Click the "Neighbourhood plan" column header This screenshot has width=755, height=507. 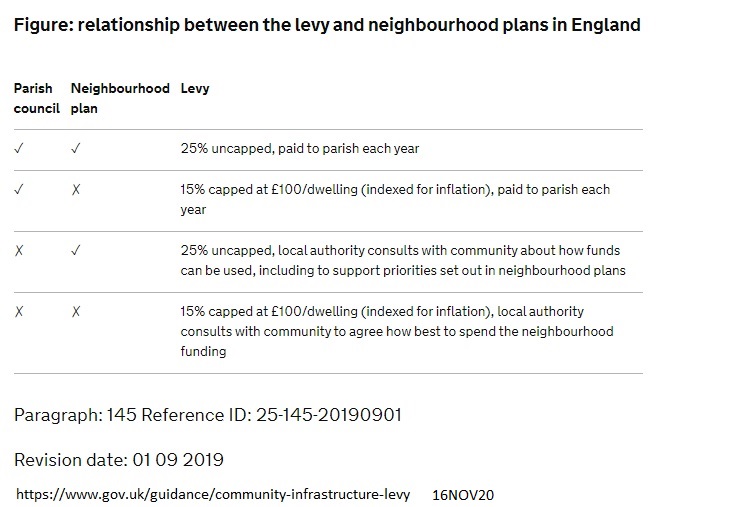tap(120, 98)
